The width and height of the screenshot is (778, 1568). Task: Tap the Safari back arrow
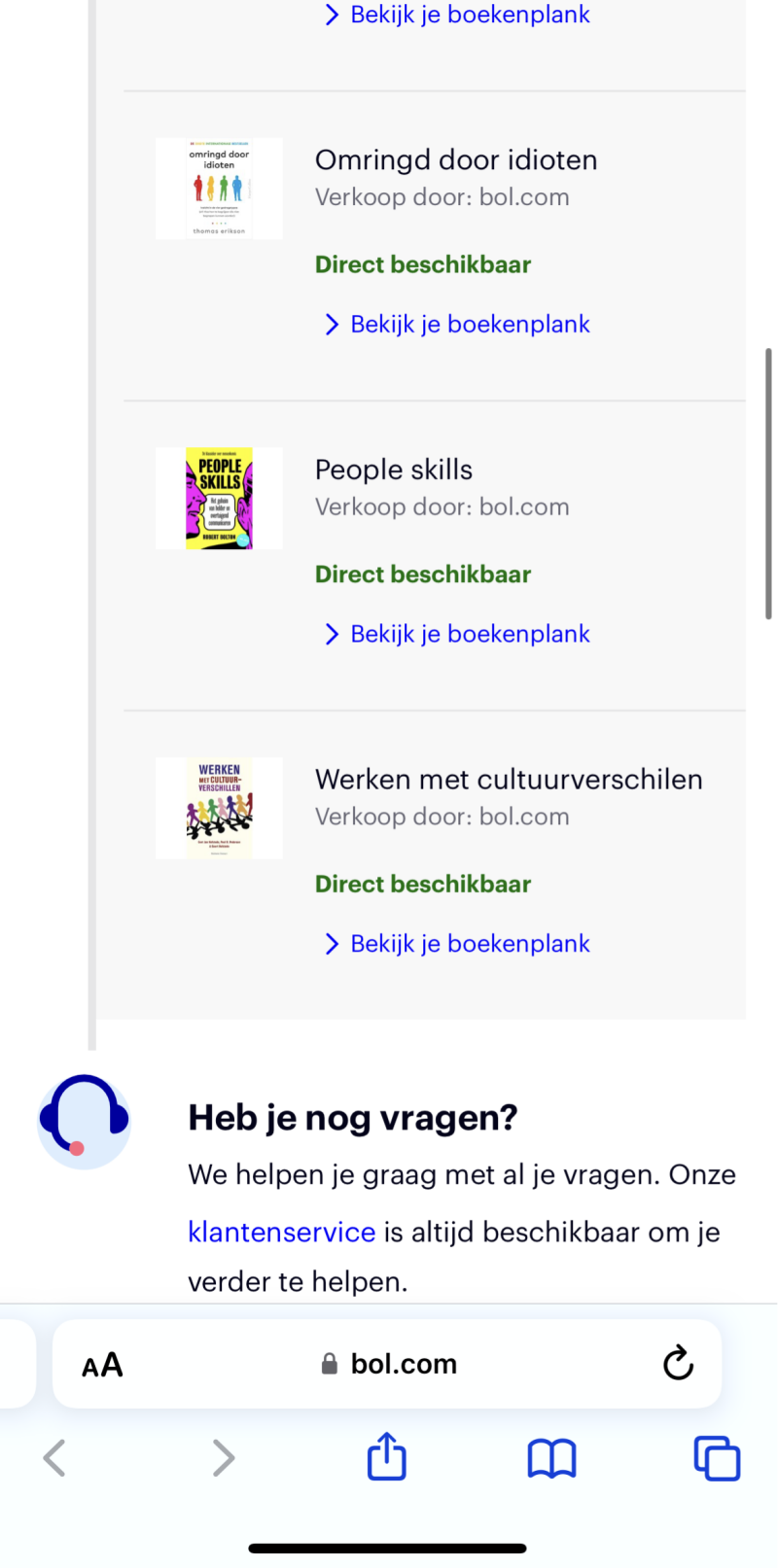55,1458
